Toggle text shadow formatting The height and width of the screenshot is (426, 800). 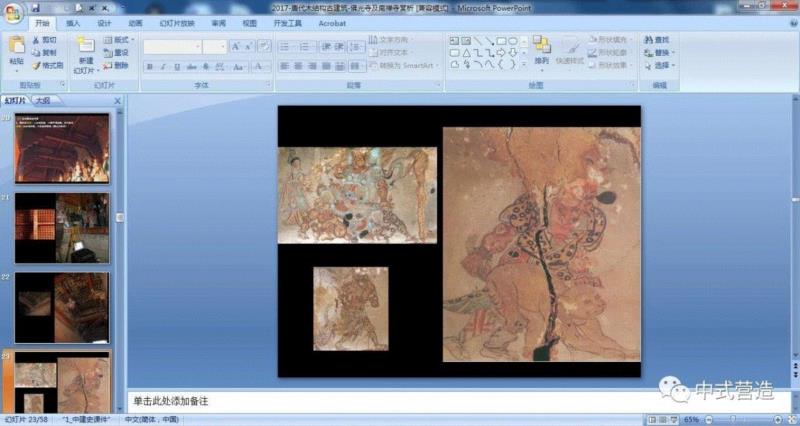[x=206, y=67]
